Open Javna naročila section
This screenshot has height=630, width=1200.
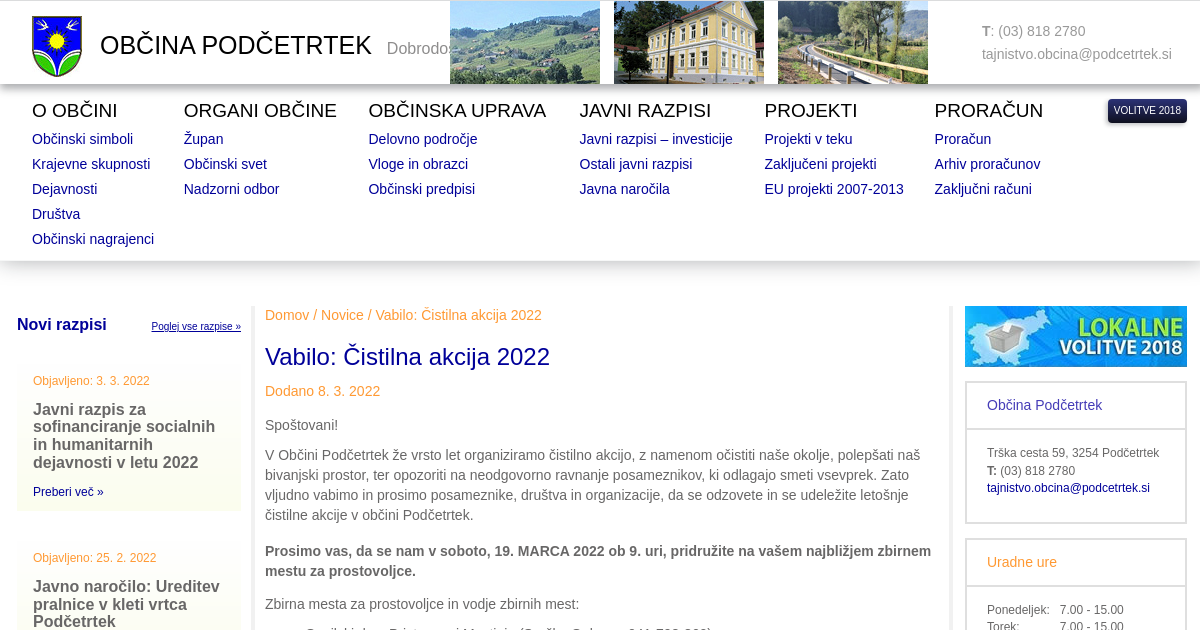[624, 189]
